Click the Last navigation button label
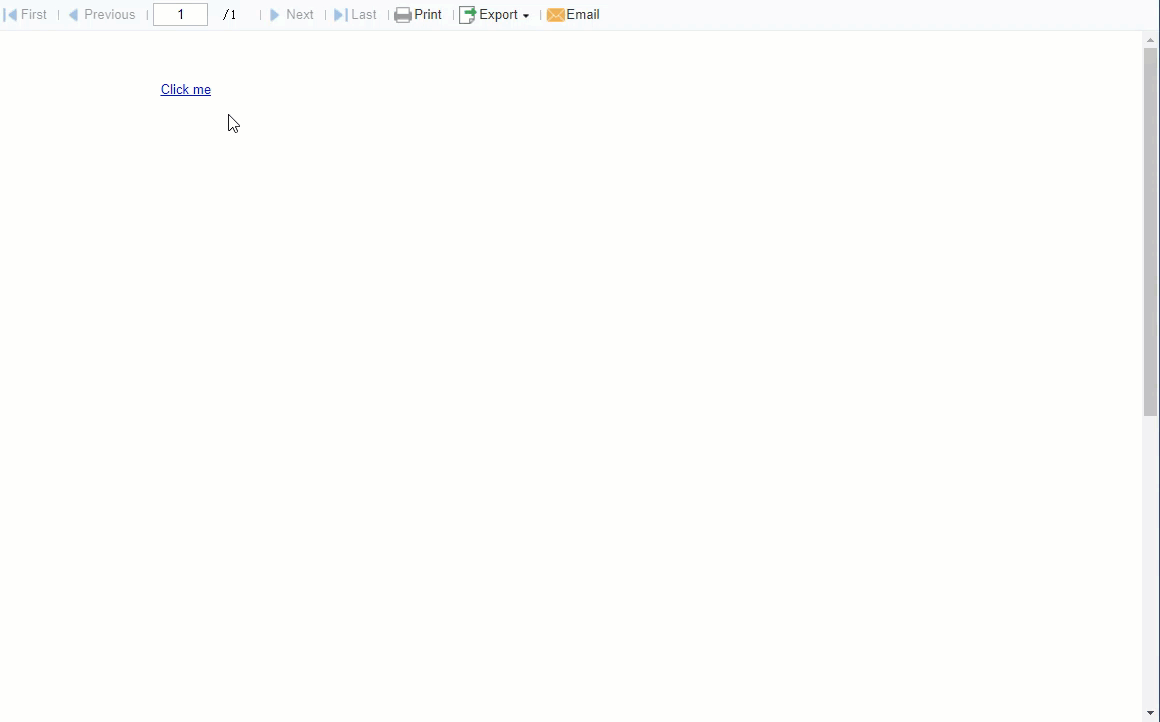Image resolution: width=1160 pixels, height=722 pixels. (364, 14)
